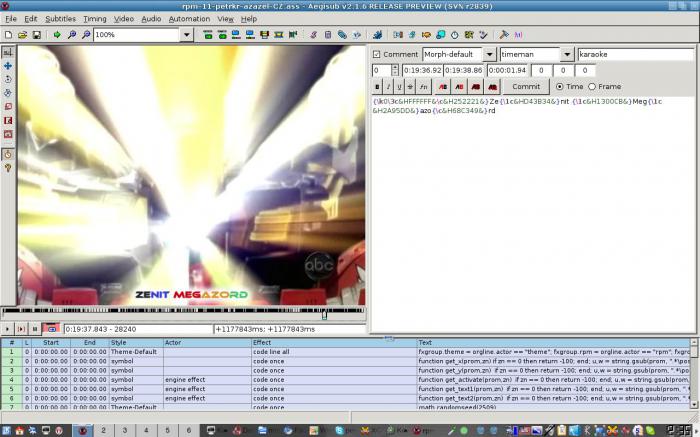
Task: Select subtitle row 4 engine effect
Action: (x=346, y=379)
